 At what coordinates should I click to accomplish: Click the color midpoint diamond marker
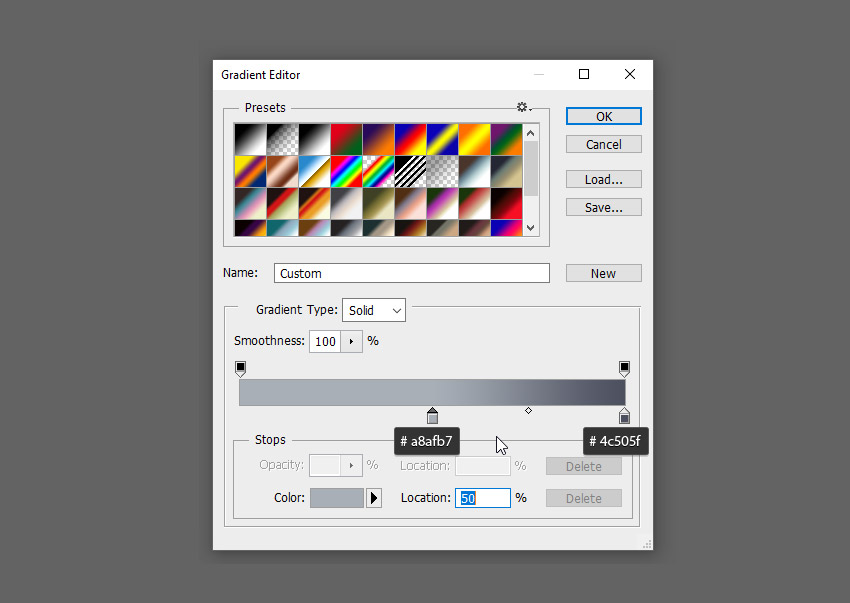(x=529, y=410)
